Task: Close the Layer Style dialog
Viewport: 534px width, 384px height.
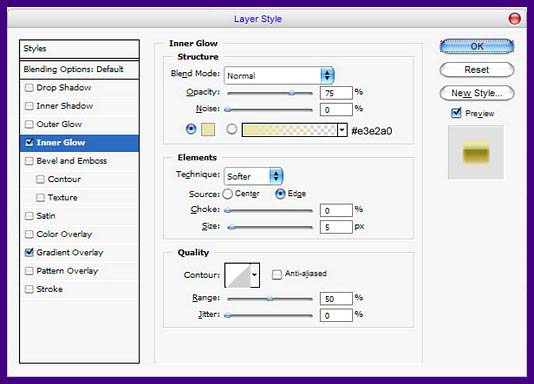Action: [515, 18]
